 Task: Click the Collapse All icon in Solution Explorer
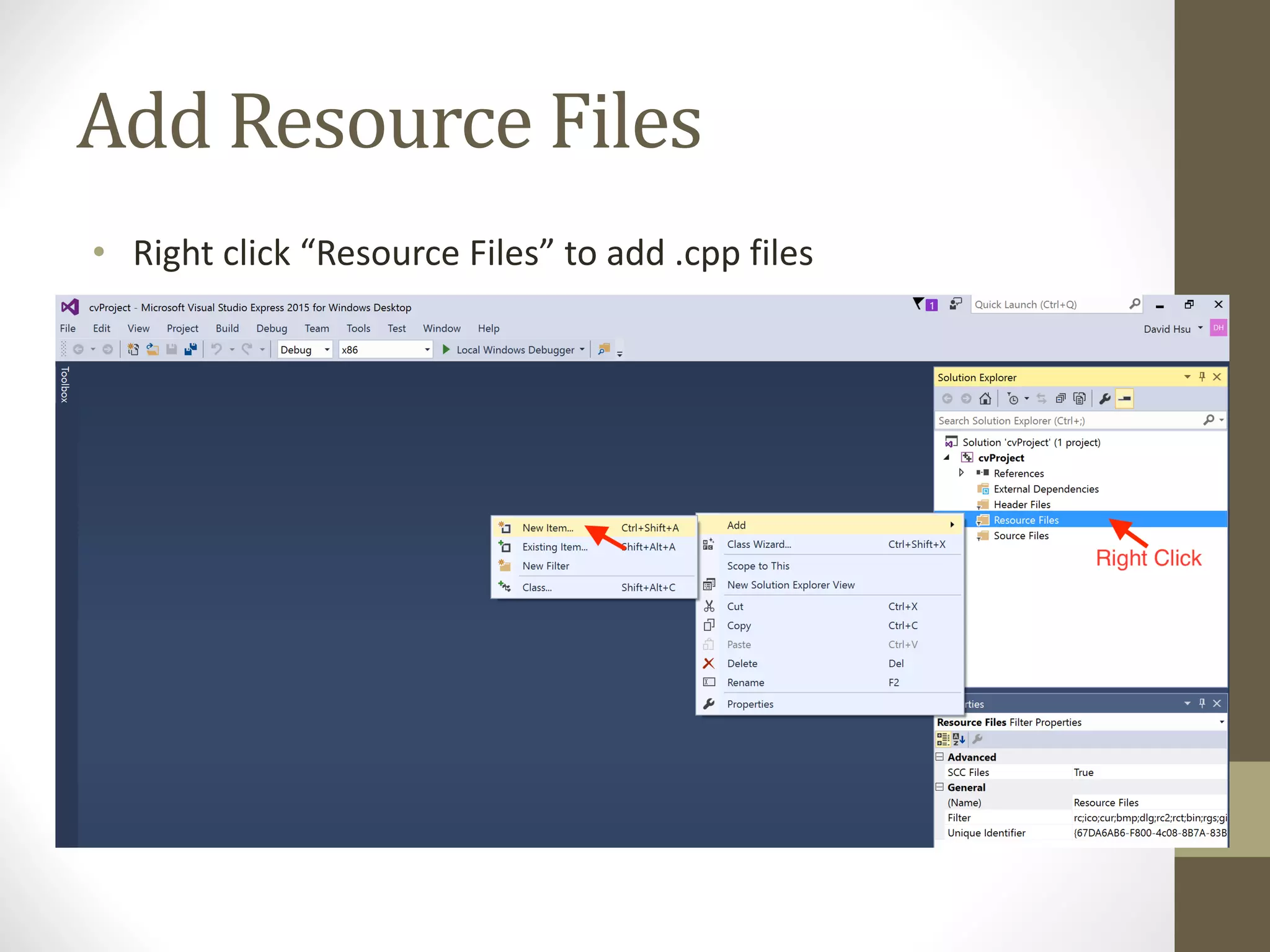click(x=1060, y=399)
